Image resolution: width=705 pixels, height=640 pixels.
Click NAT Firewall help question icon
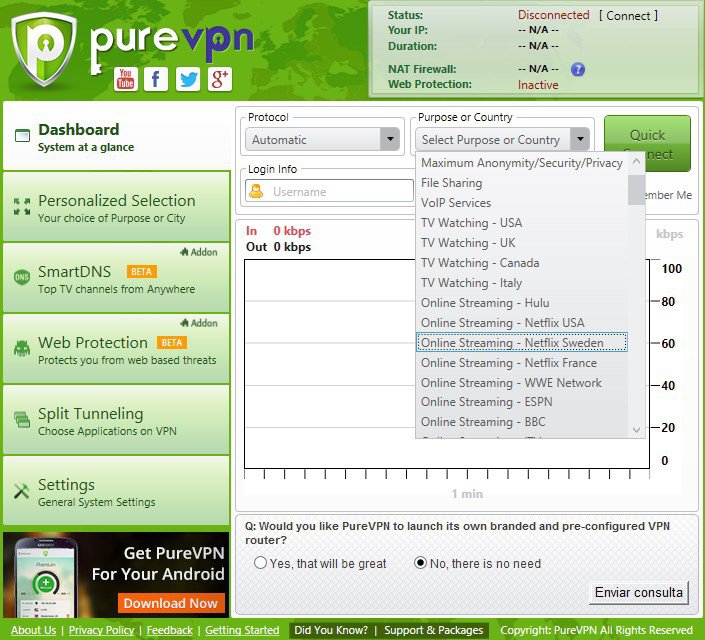[577, 69]
